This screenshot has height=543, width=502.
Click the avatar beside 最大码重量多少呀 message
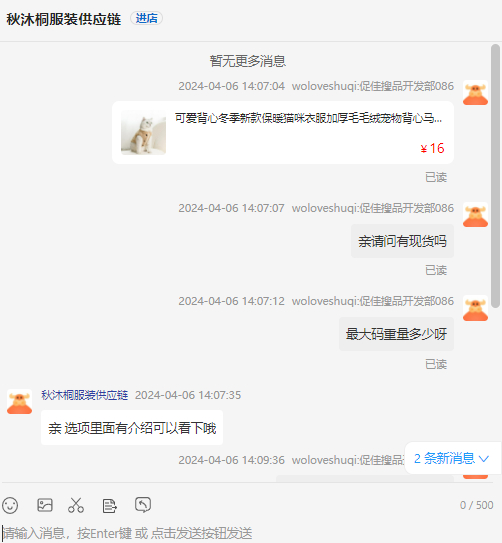click(475, 308)
